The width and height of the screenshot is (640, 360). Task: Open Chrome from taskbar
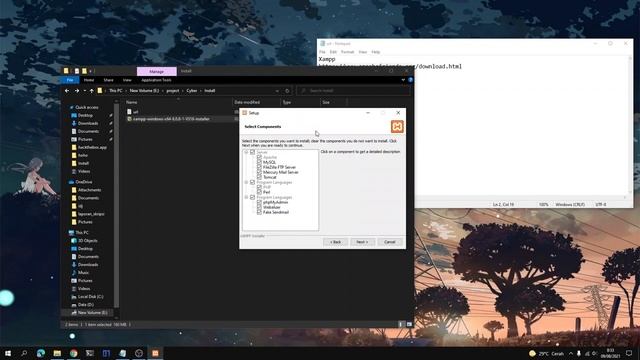pyautogui.click(x=73, y=353)
